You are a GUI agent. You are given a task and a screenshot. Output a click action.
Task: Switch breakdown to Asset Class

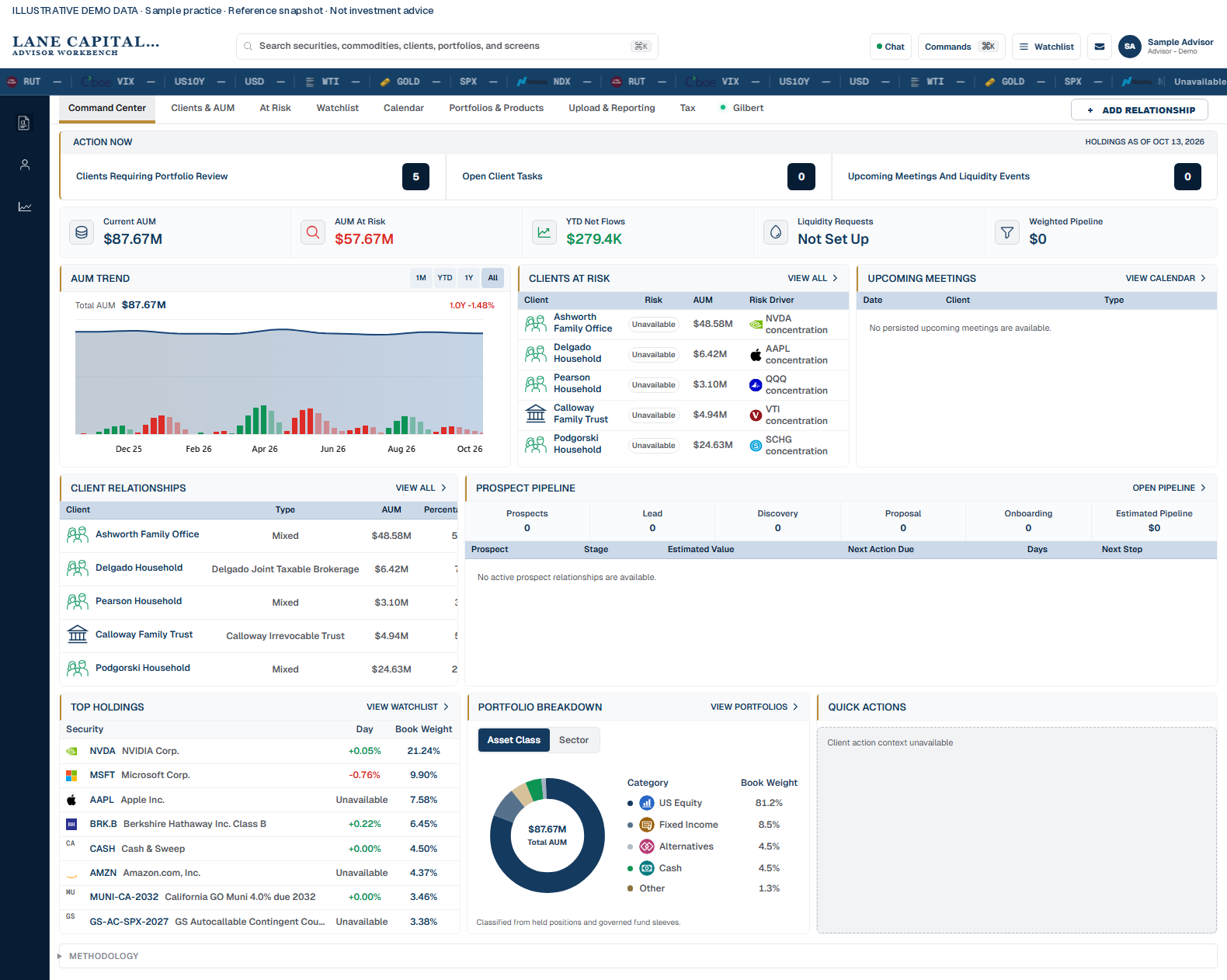point(514,740)
